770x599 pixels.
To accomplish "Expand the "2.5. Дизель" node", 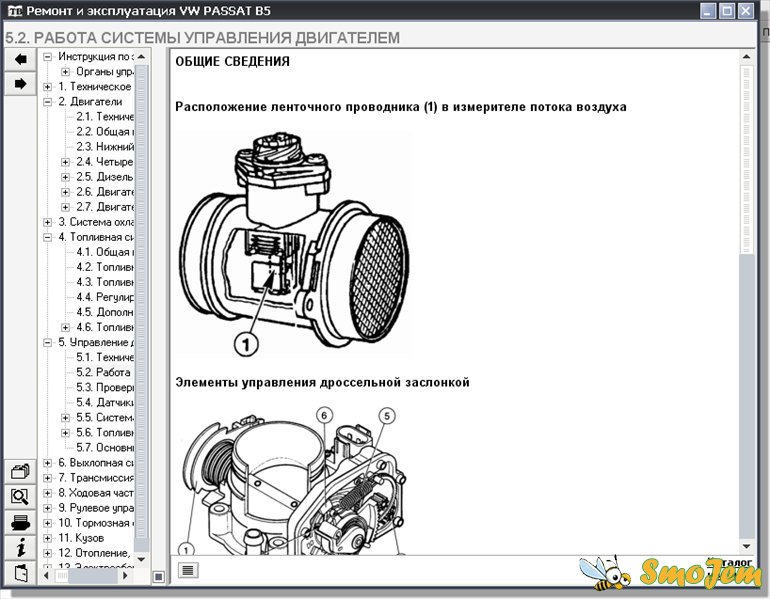I will (x=65, y=177).
